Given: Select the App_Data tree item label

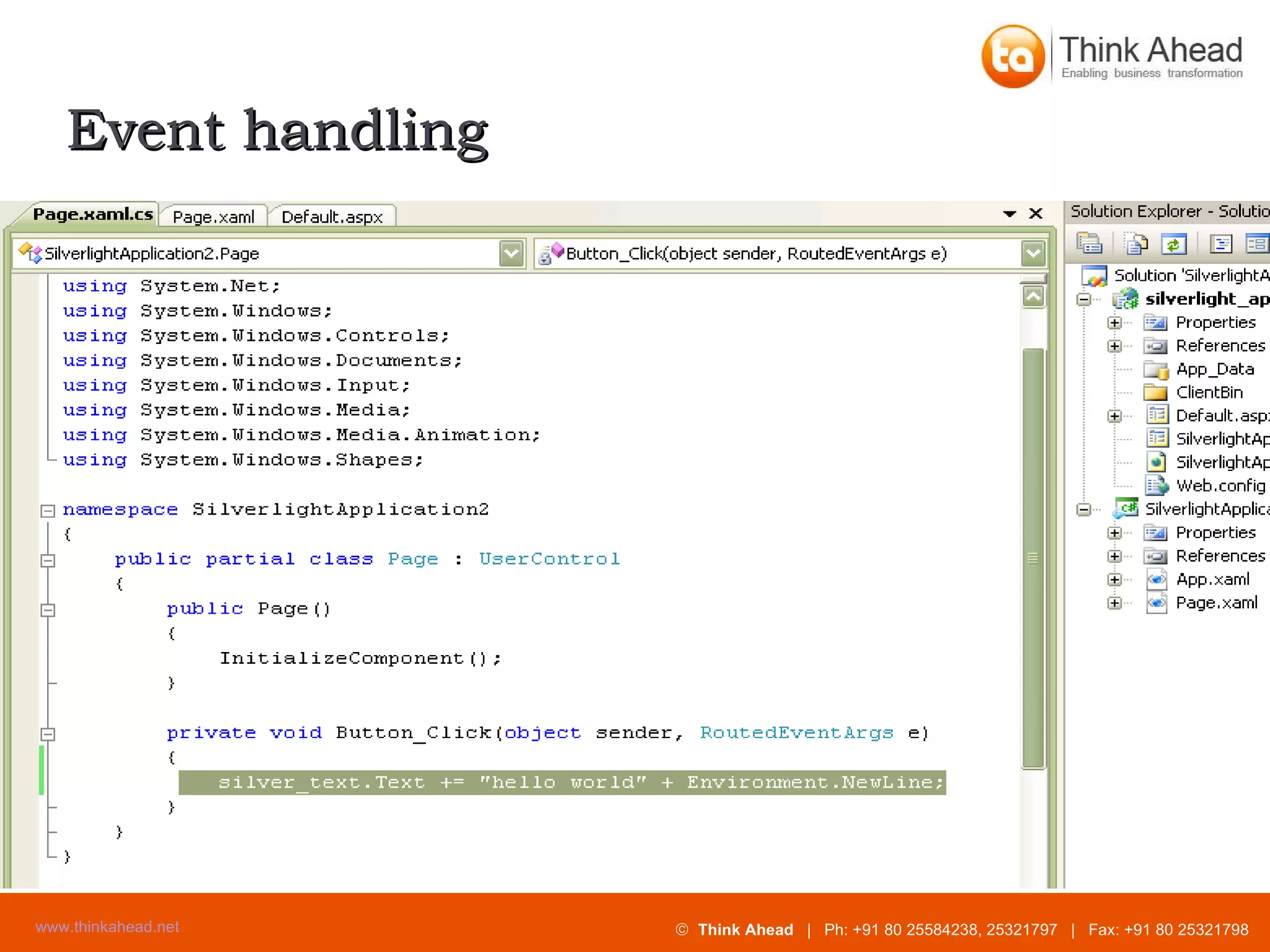Looking at the screenshot, I should [x=1215, y=369].
